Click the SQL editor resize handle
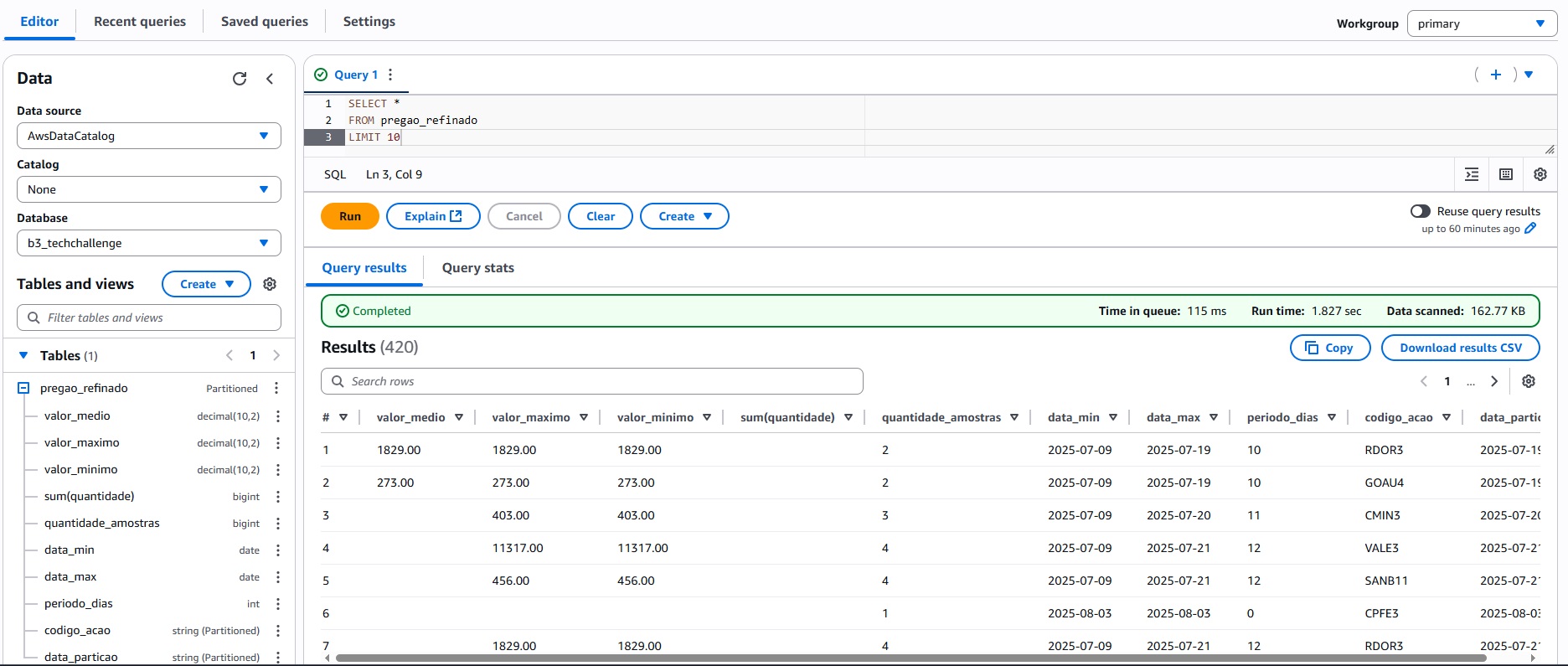1568x666 pixels. (x=1550, y=150)
